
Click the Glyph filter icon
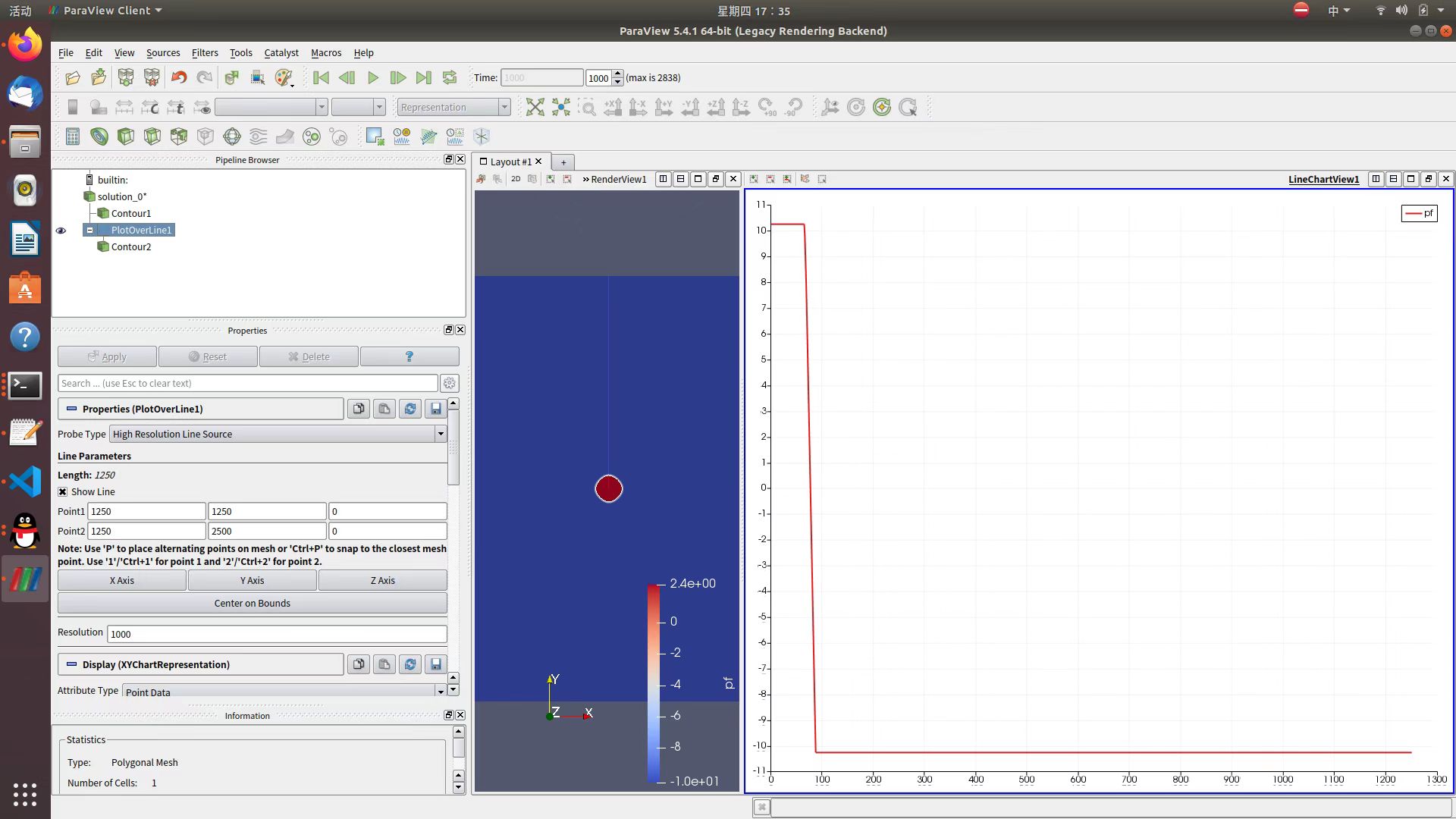pyautogui.click(x=232, y=136)
